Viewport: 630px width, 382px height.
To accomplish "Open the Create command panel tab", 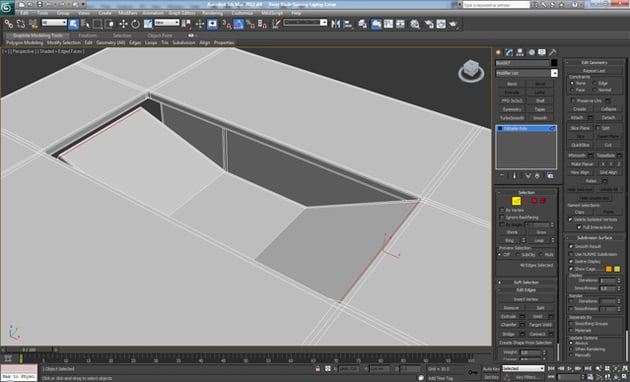I will click(x=499, y=52).
